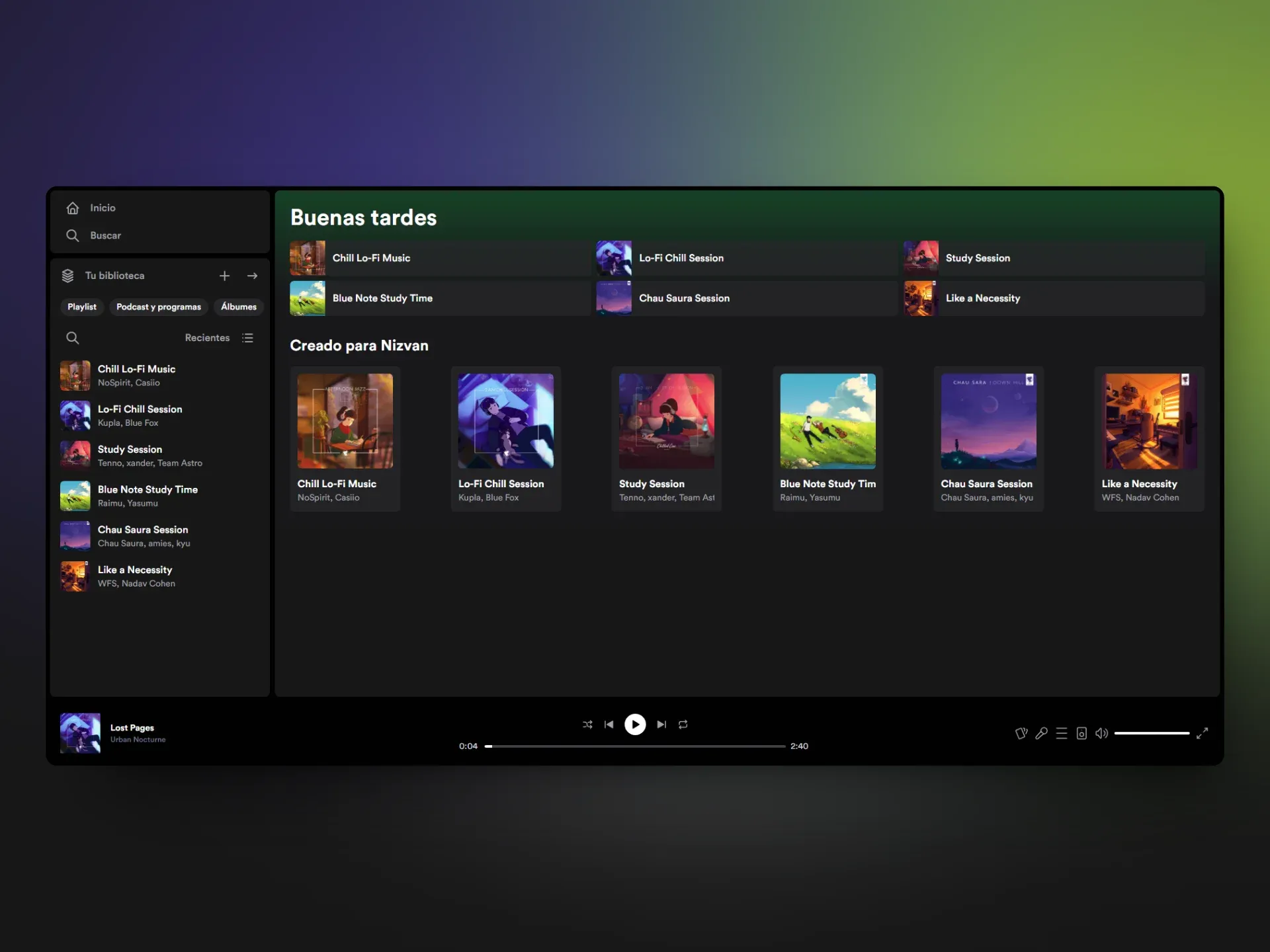Viewport: 1270px width, 952px height.
Task: Click the Chau Saura Session card title
Action: click(x=986, y=484)
